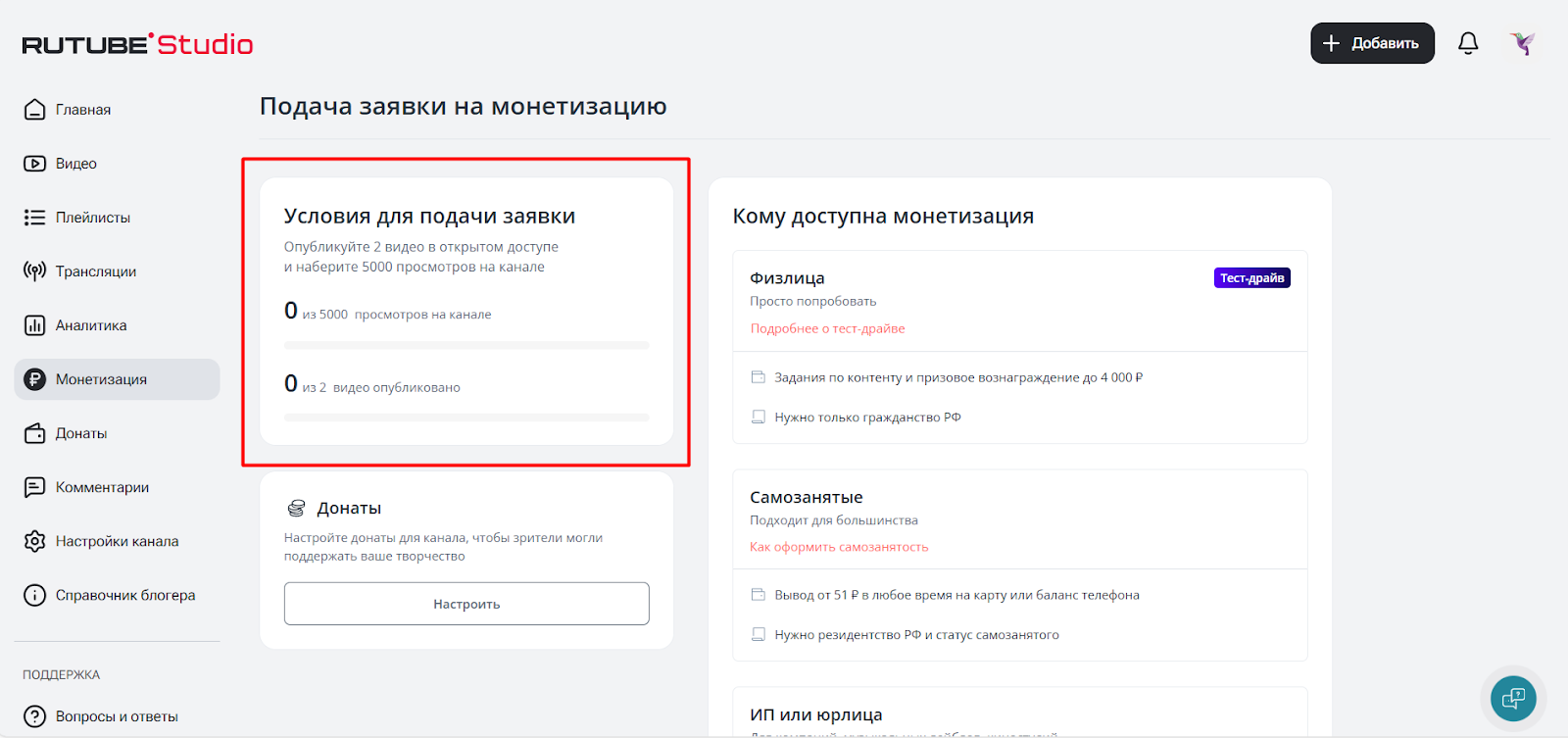Screen dimensions: 1568x738
Task: Click the ruble icon beside Монетизация
Action: coord(34,379)
